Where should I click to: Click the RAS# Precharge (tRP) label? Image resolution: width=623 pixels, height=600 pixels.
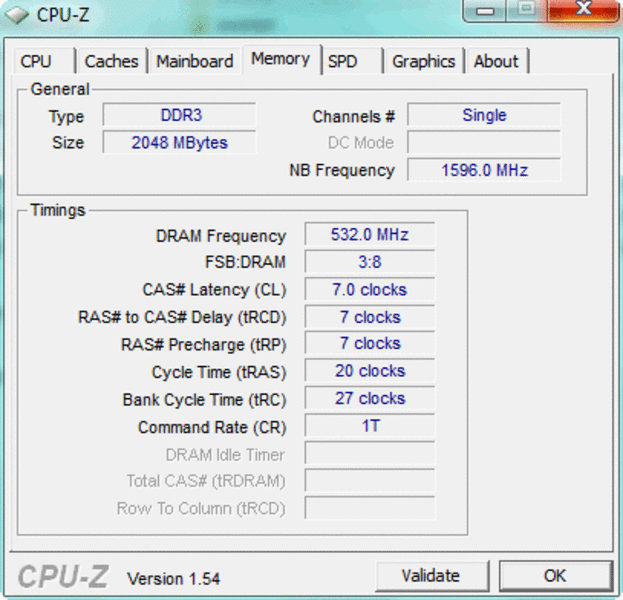point(204,345)
